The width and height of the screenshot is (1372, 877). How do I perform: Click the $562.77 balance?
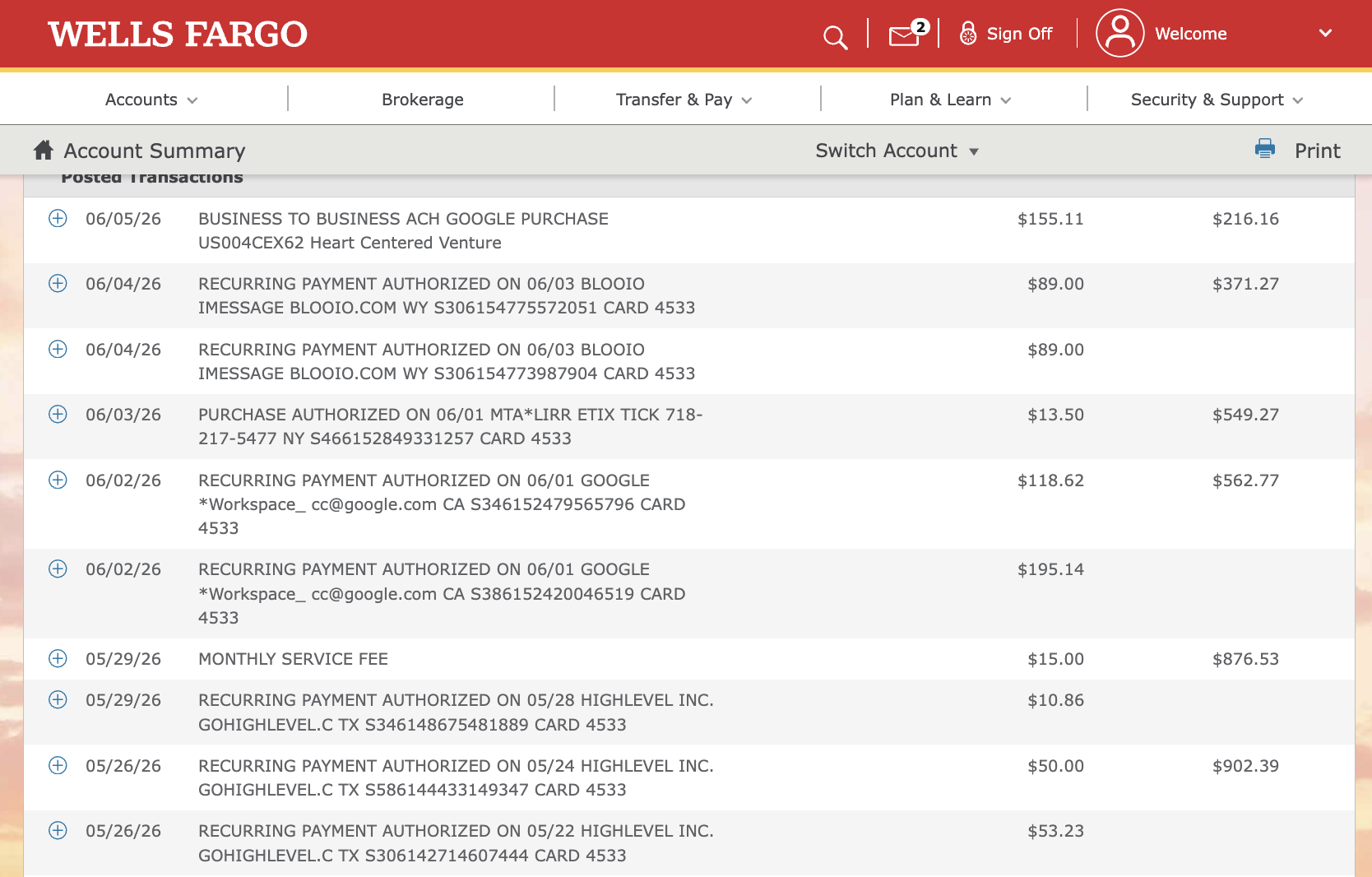(x=1245, y=480)
